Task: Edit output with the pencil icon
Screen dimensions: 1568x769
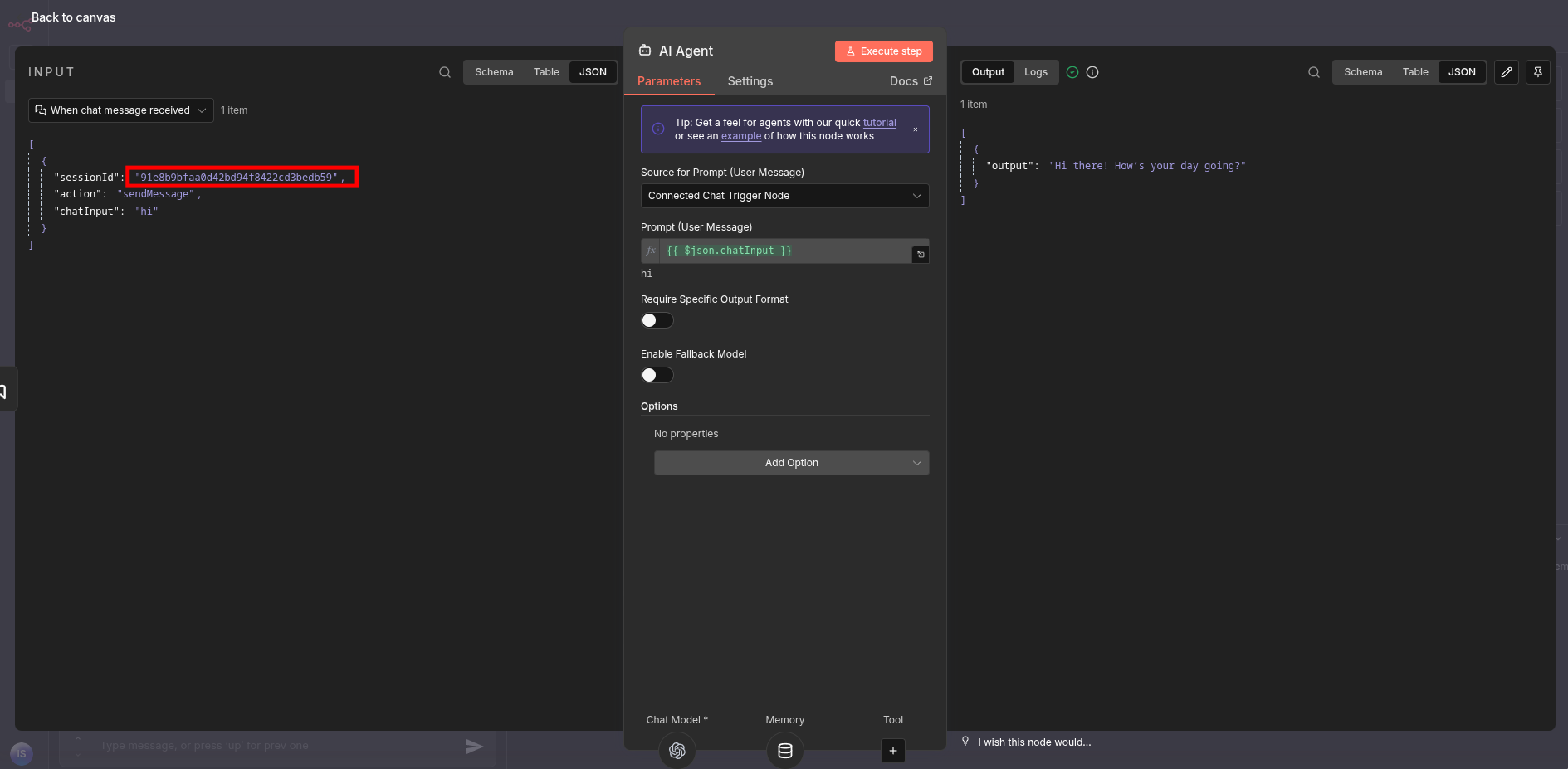Action: 1507,72
